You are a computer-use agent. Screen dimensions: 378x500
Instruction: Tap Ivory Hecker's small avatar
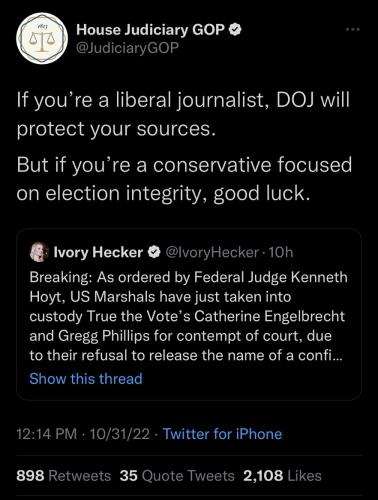[x=39, y=252]
